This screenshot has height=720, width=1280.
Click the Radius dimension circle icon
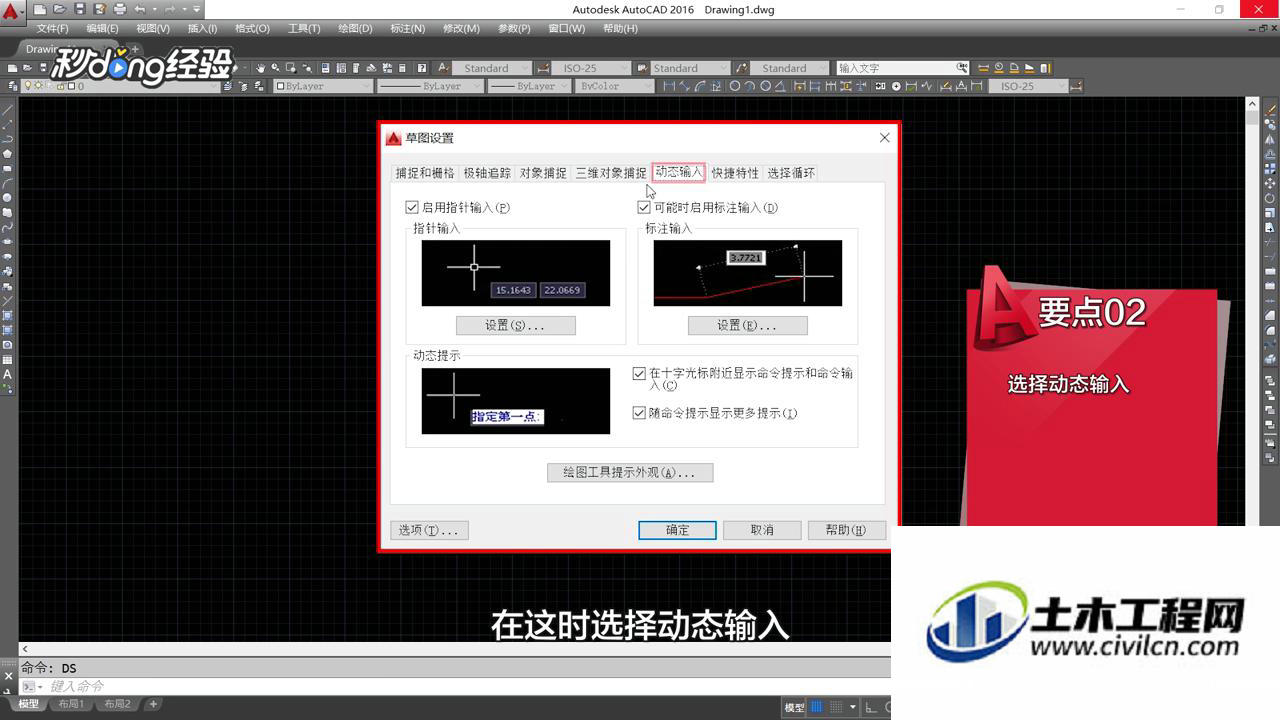735,86
